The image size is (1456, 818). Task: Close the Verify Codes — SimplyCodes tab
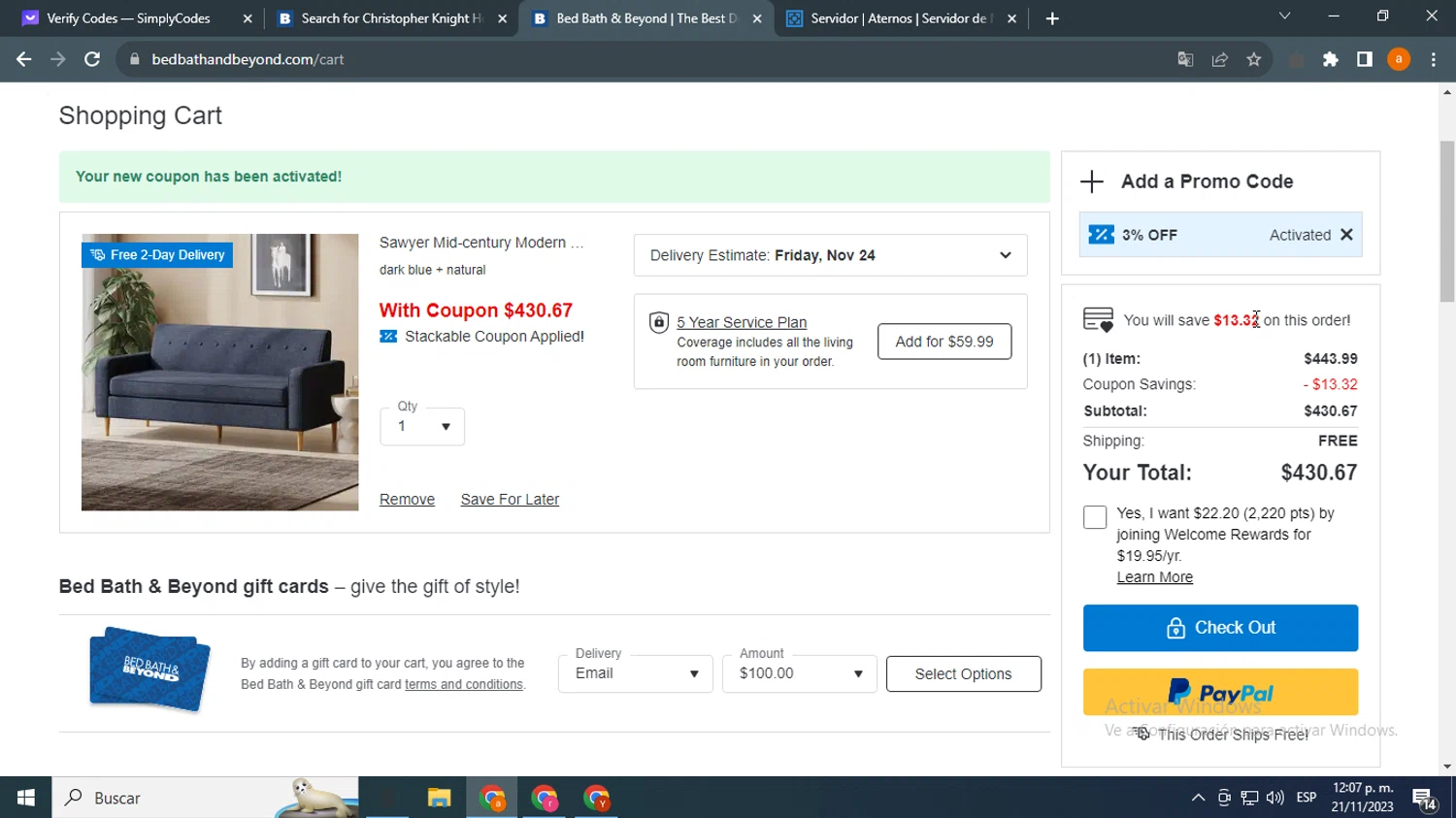(x=248, y=18)
